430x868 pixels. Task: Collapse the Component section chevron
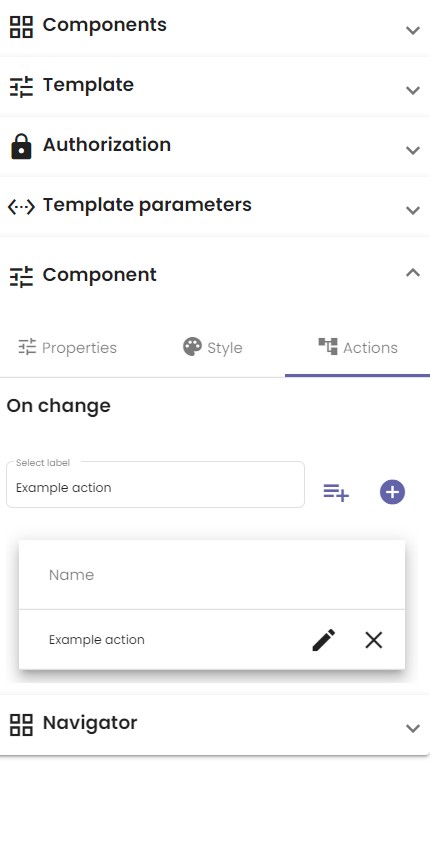413,272
